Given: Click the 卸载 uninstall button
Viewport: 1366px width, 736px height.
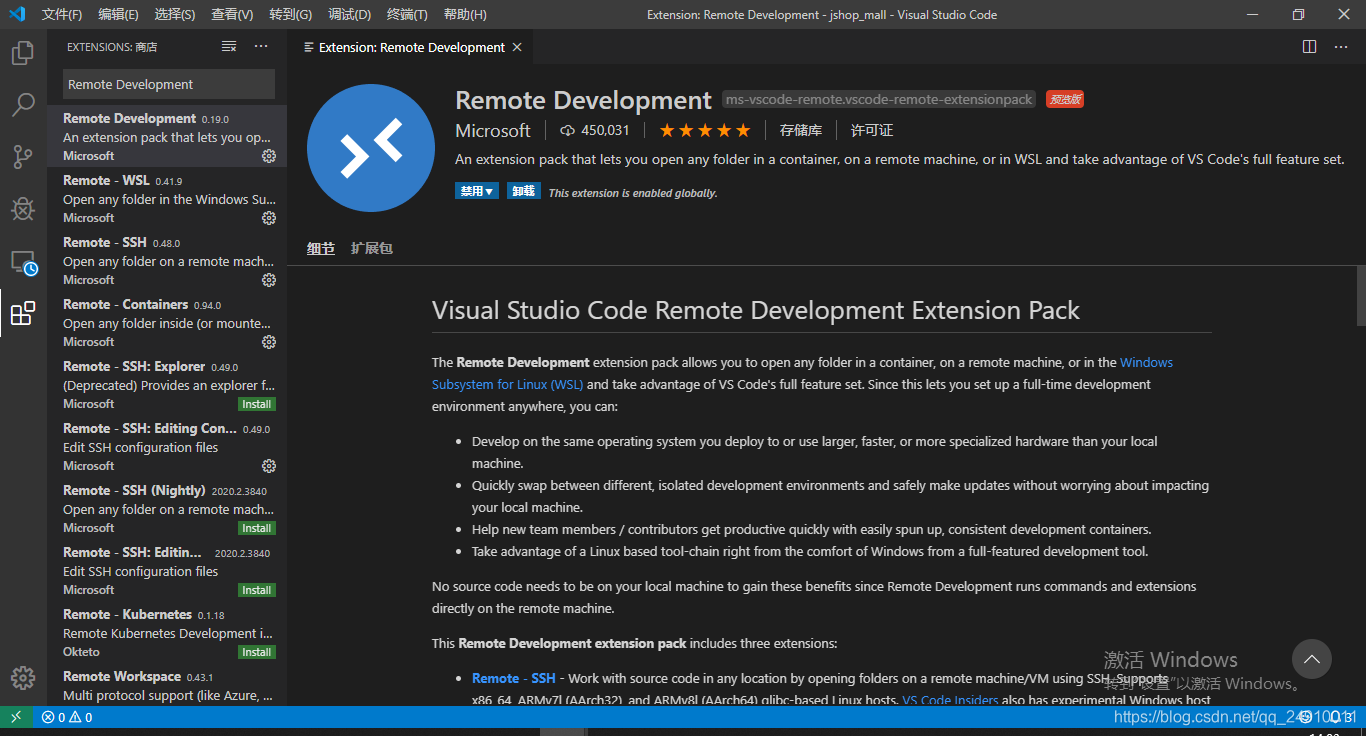Looking at the screenshot, I should (523, 191).
